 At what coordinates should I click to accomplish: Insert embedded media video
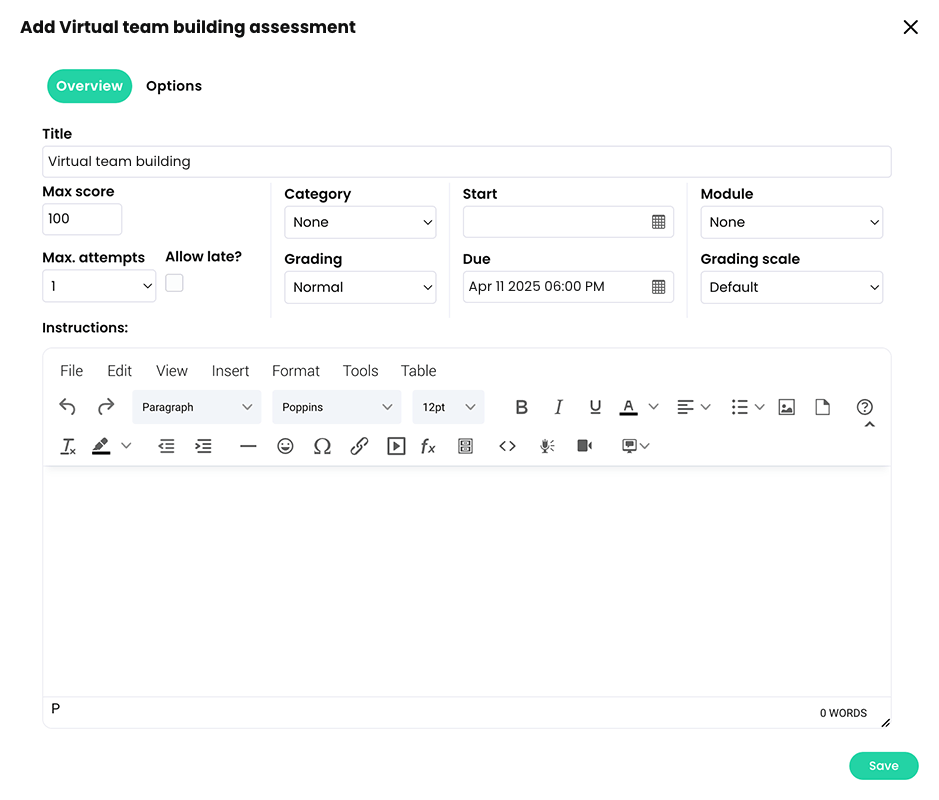click(x=396, y=446)
